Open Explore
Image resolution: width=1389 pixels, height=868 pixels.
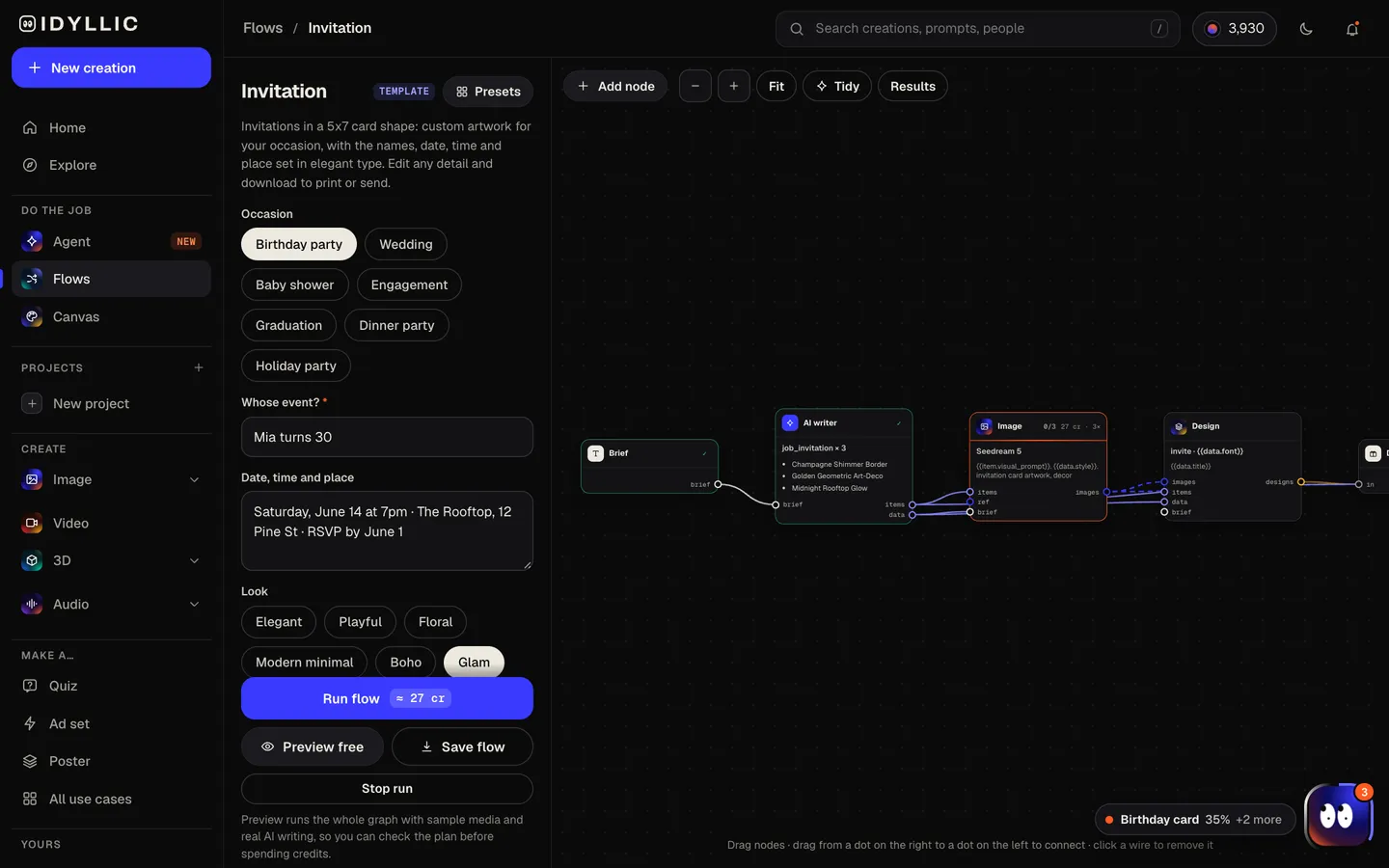pyautogui.click(x=111, y=165)
